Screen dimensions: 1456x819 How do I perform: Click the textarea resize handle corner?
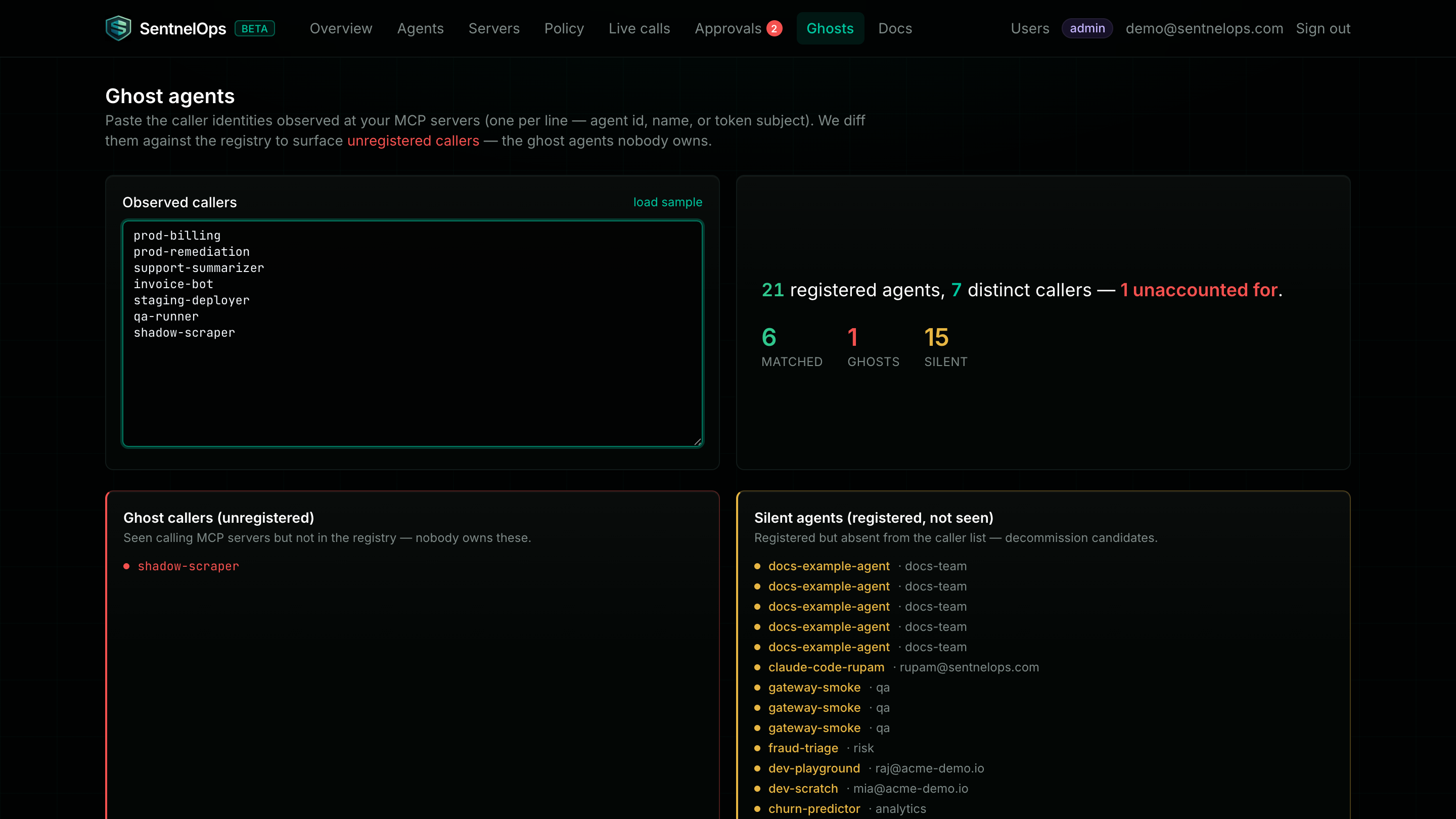coord(698,441)
